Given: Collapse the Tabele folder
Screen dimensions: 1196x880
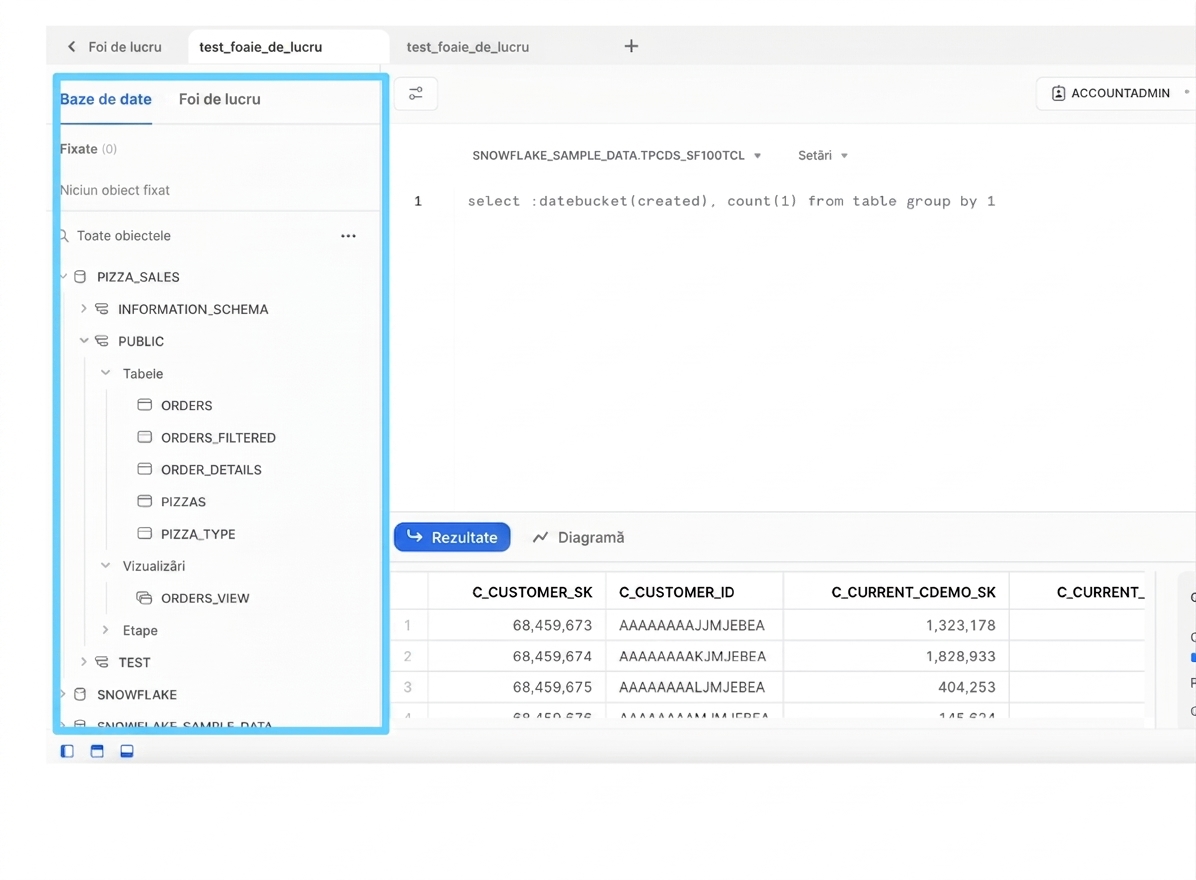Looking at the screenshot, I should (x=105, y=373).
